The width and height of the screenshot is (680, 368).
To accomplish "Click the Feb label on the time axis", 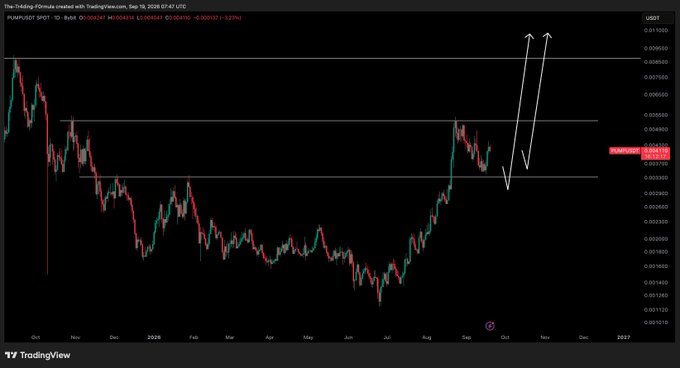I will coord(194,337).
